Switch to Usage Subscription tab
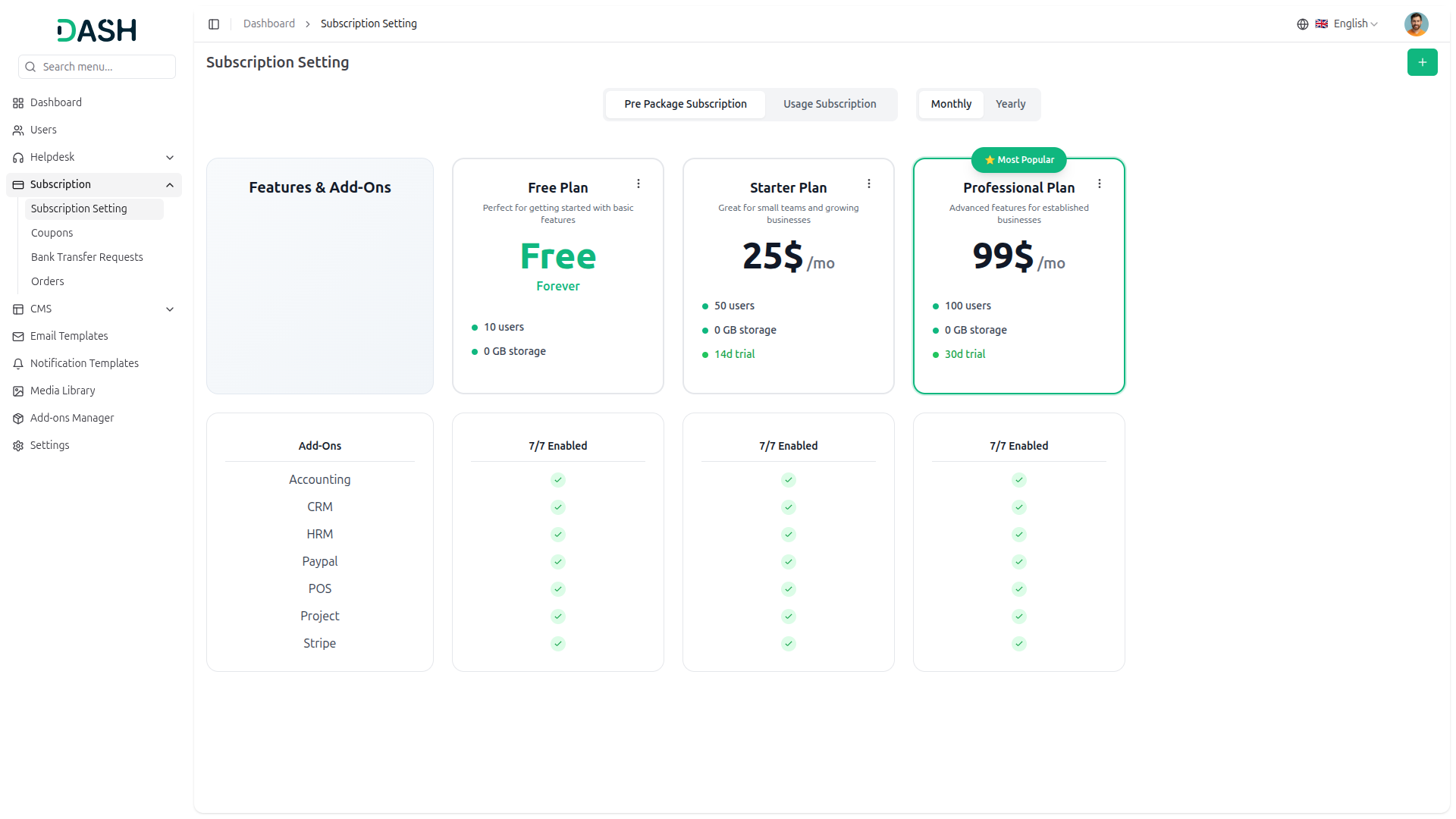 [830, 104]
